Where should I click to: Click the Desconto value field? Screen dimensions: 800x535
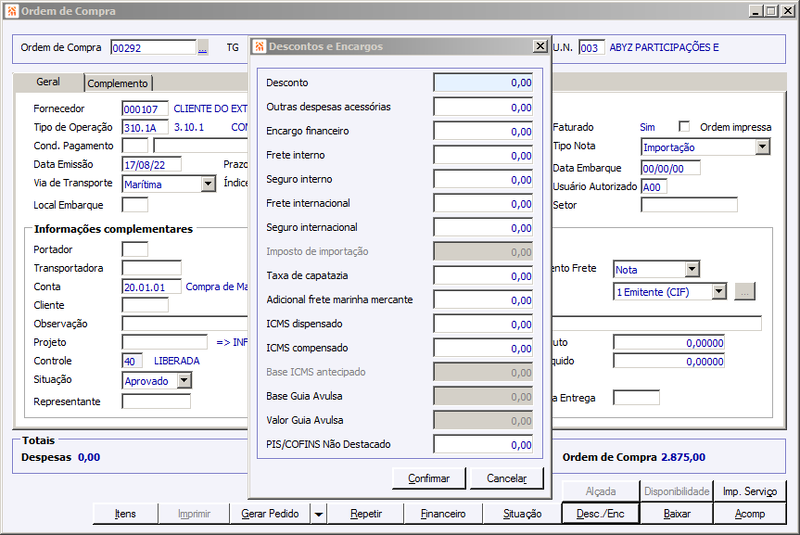coord(483,83)
